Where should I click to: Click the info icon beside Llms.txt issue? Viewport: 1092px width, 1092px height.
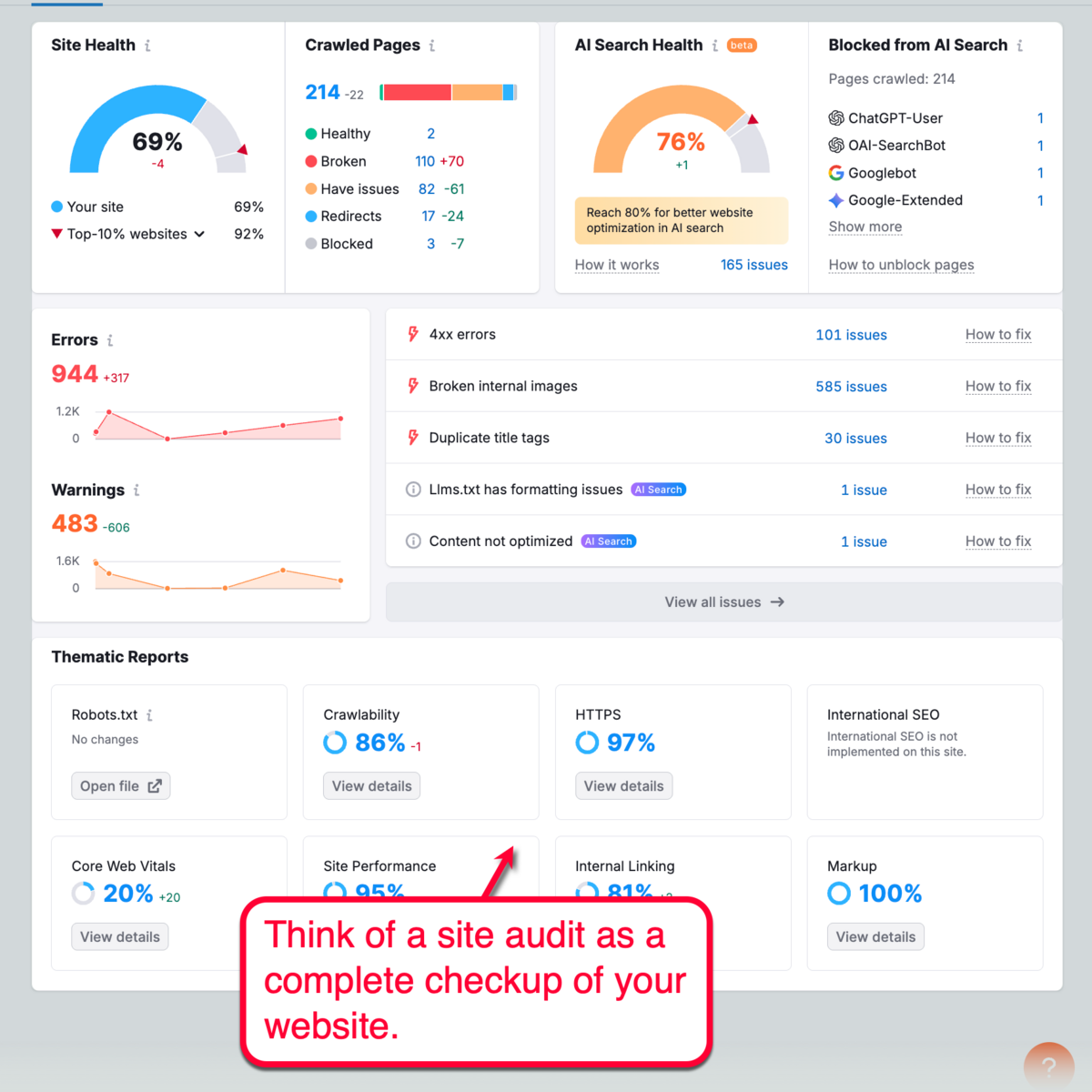(x=413, y=490)
